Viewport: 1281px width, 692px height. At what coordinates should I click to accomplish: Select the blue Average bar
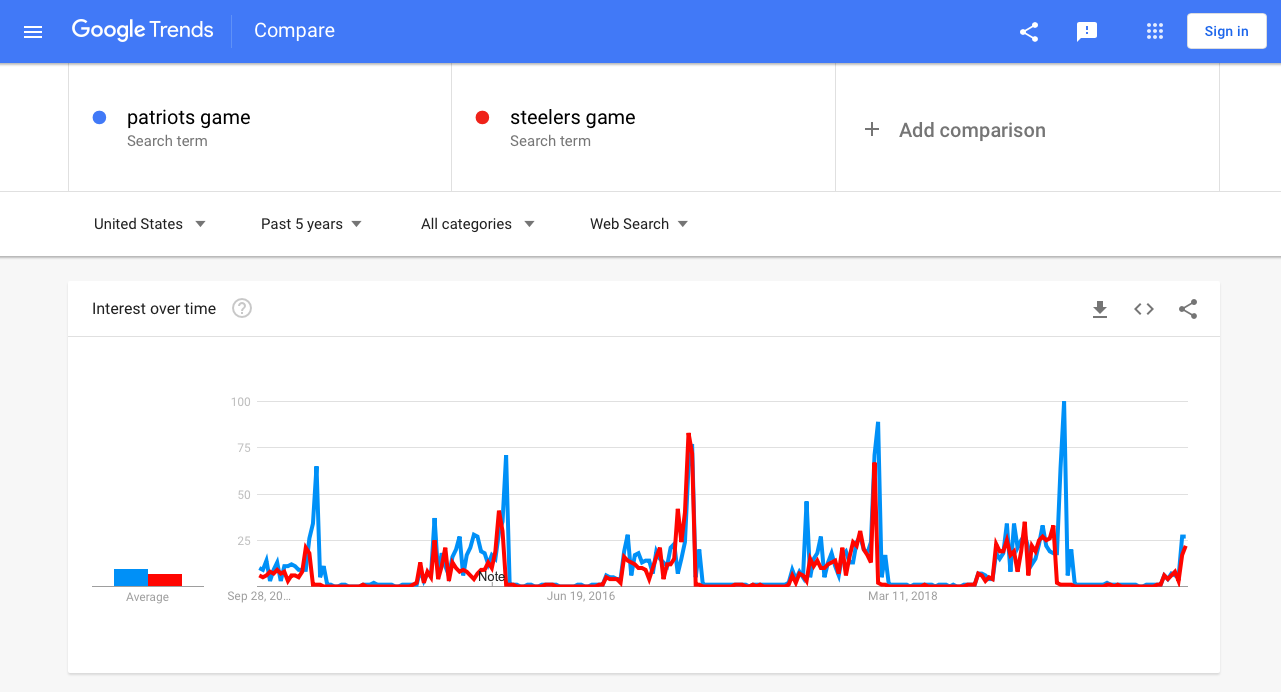[x=131, y=576]
